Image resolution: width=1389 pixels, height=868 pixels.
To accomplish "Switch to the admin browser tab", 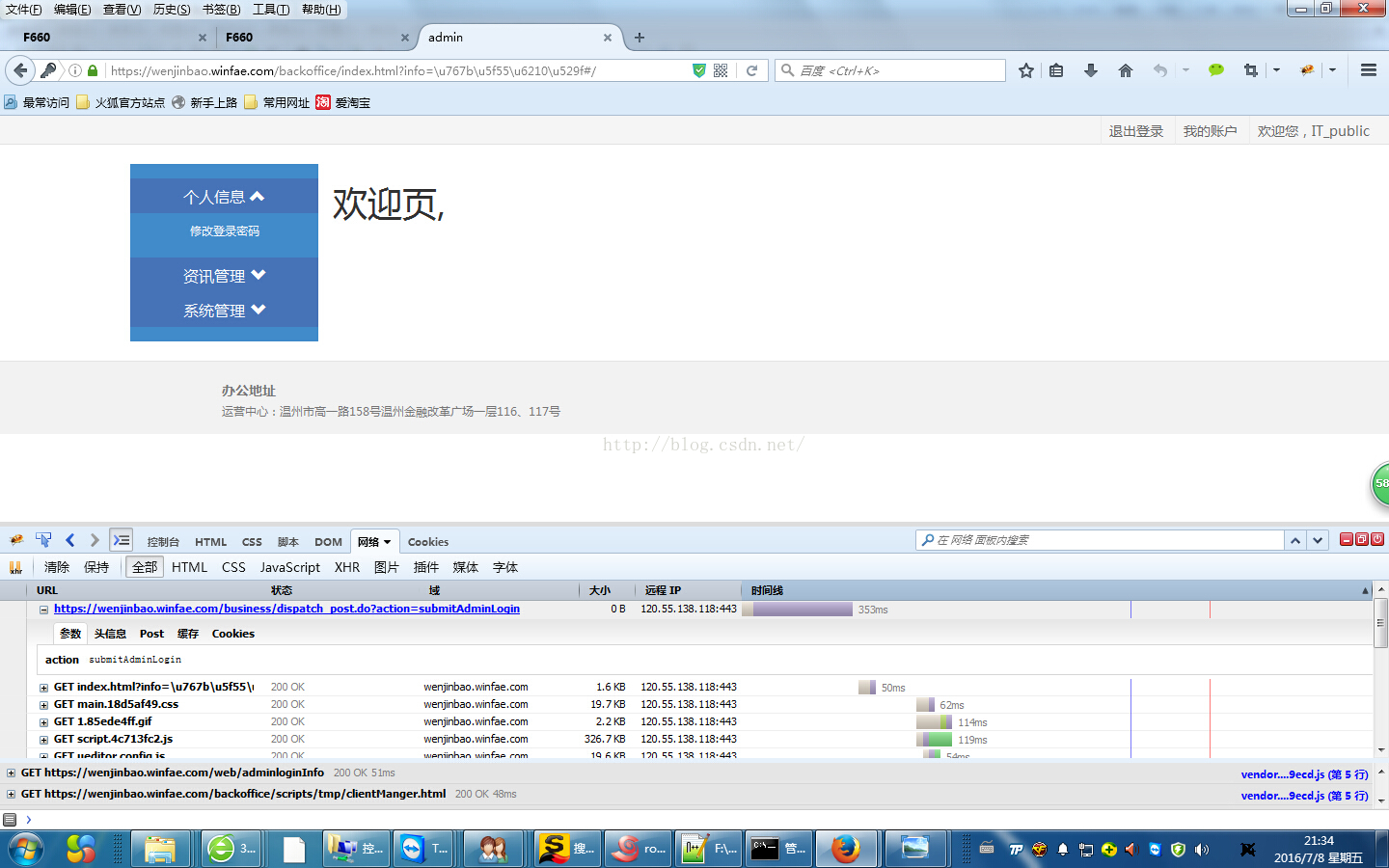I will pyautogui.click(x=520, y=38).
